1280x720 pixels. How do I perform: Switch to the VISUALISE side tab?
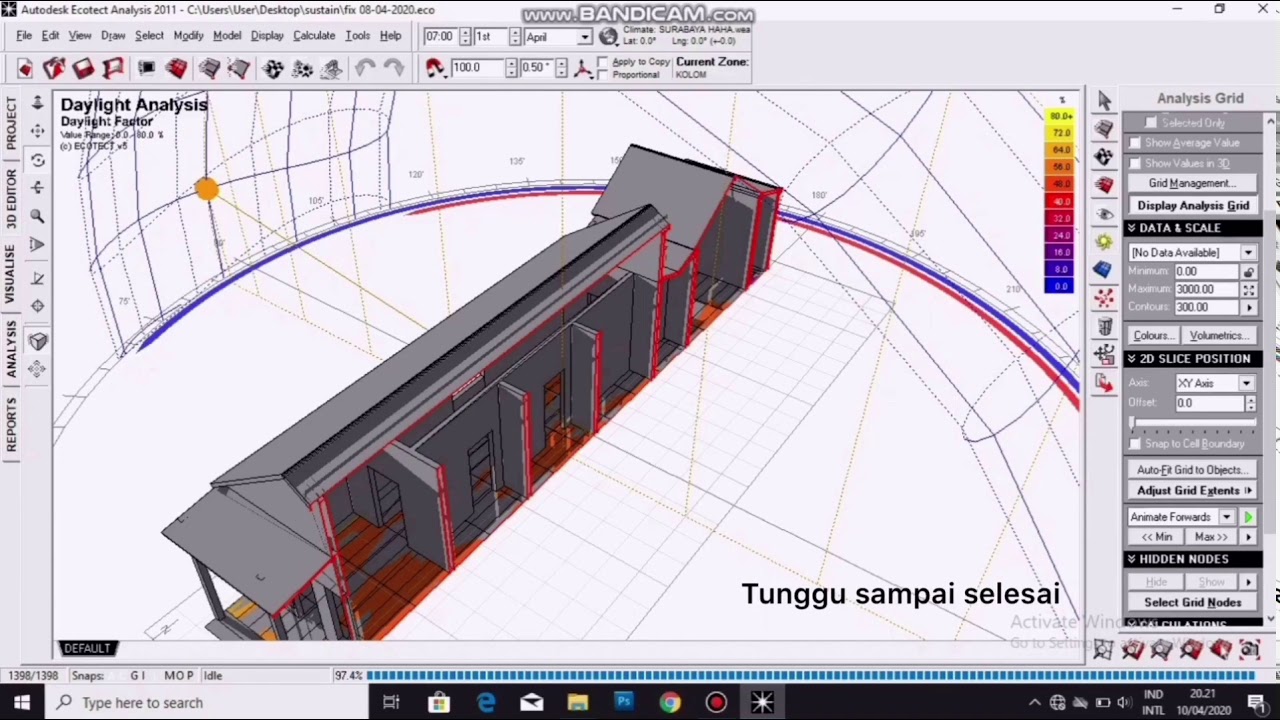click(10, 274)
